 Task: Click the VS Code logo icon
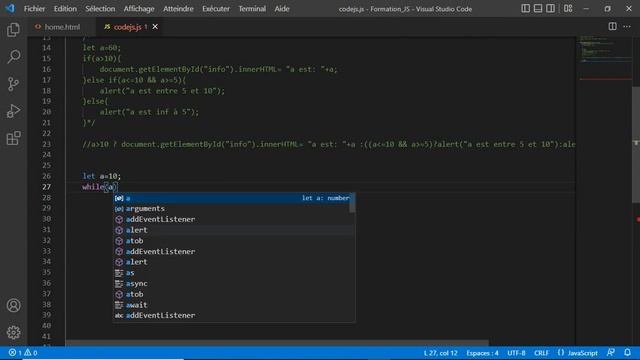click(x=10, y=8)
